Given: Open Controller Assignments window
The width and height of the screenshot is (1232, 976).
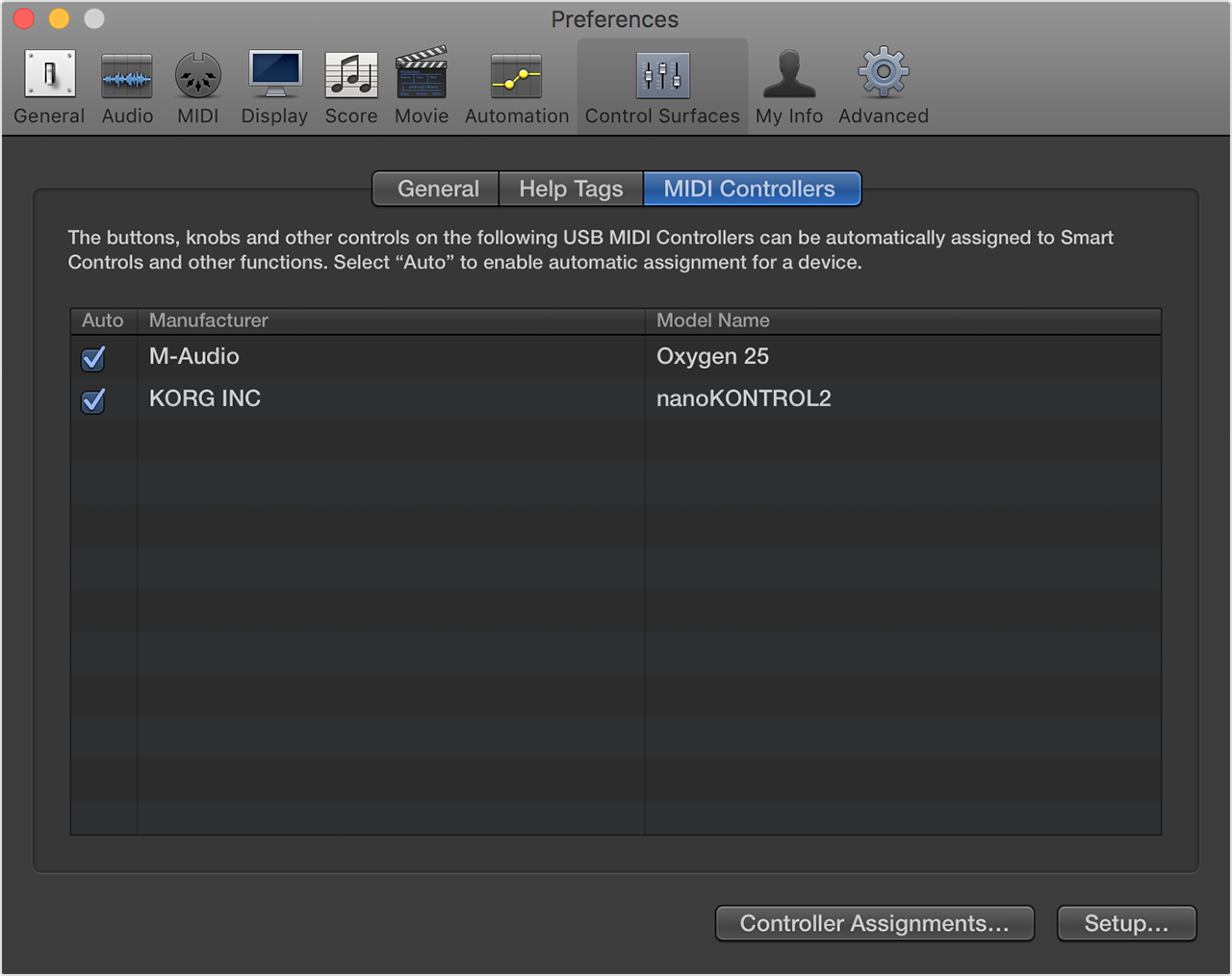Looking at the screenshot, I should coord(875,923).
